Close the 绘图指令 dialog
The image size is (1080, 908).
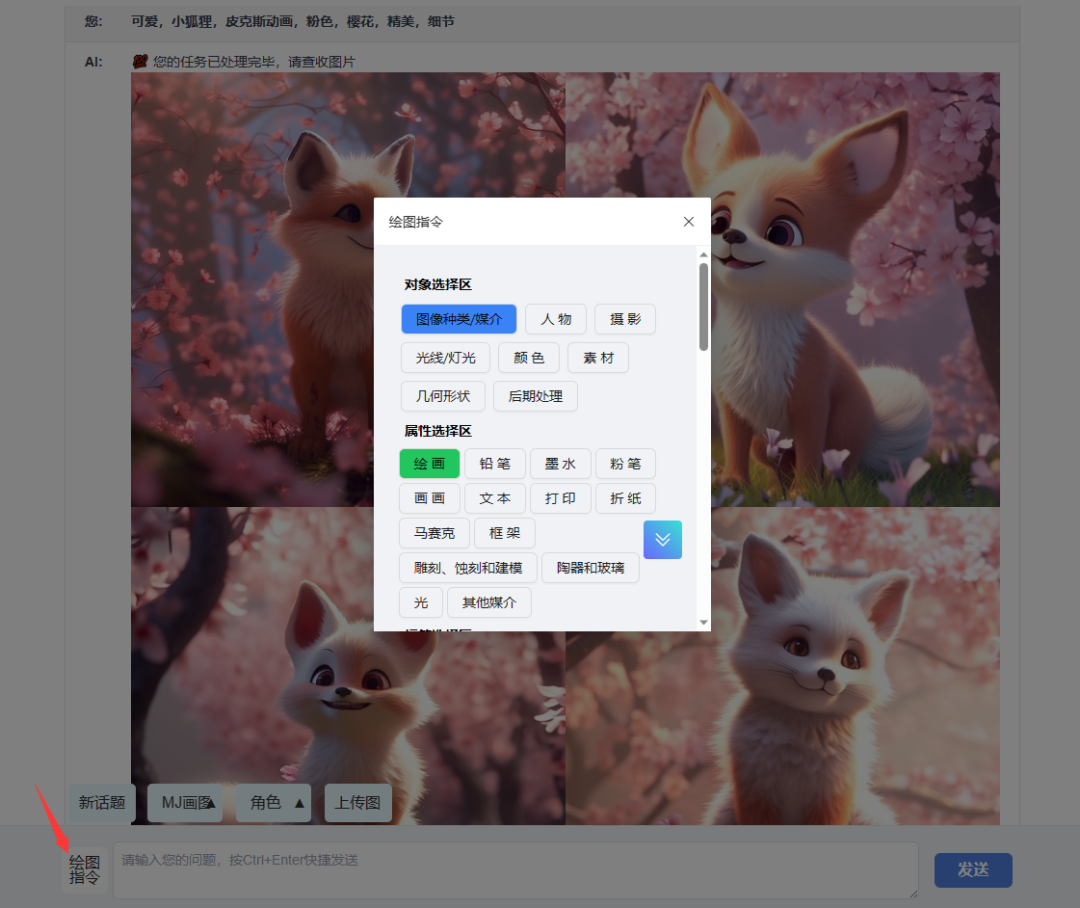point(688,222)
